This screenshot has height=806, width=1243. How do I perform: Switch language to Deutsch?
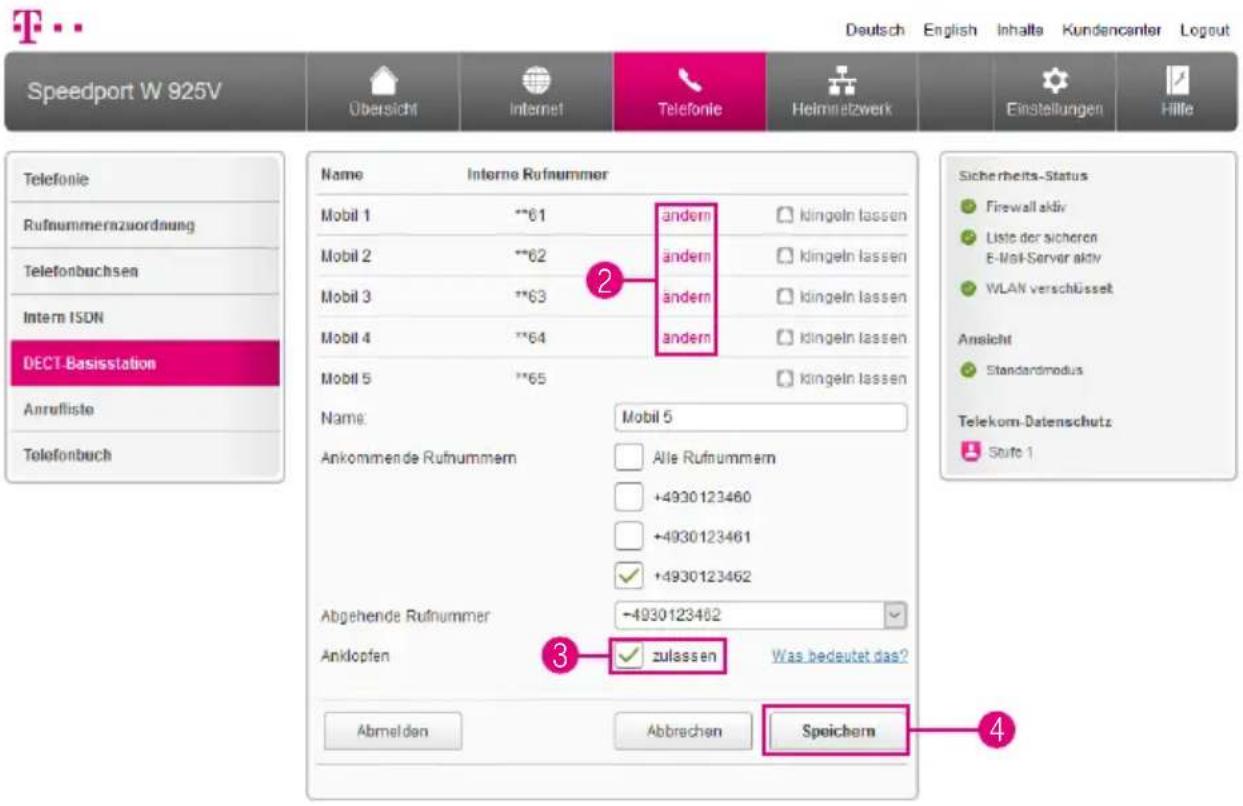[875, 30]
